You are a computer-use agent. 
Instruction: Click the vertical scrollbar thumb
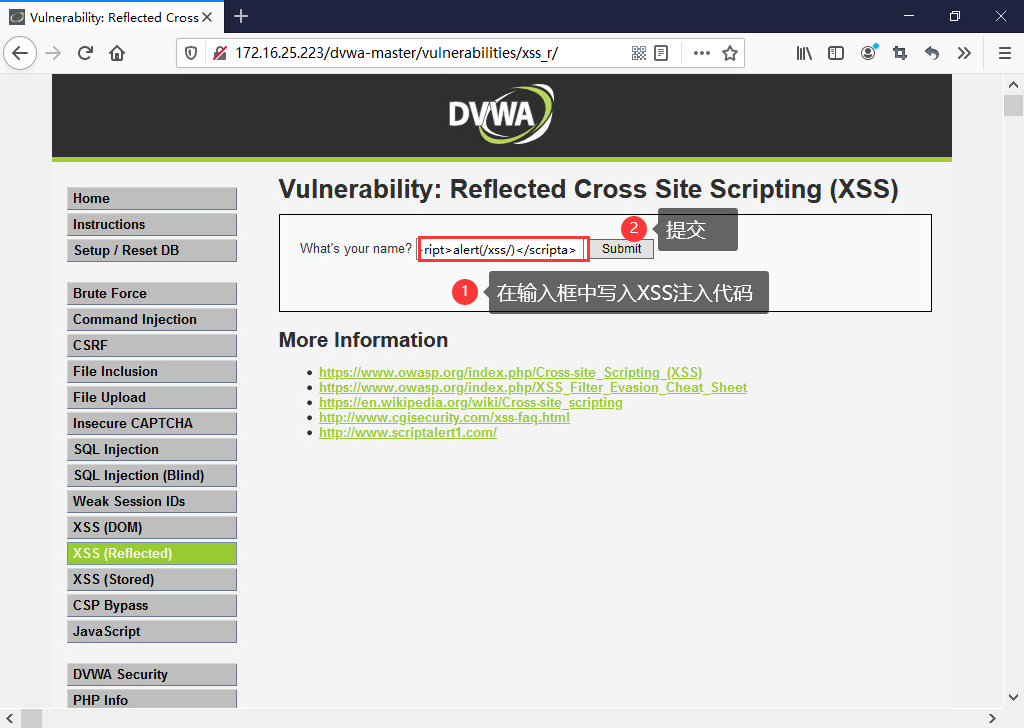pyautogui.click(x=1013, y=105)
